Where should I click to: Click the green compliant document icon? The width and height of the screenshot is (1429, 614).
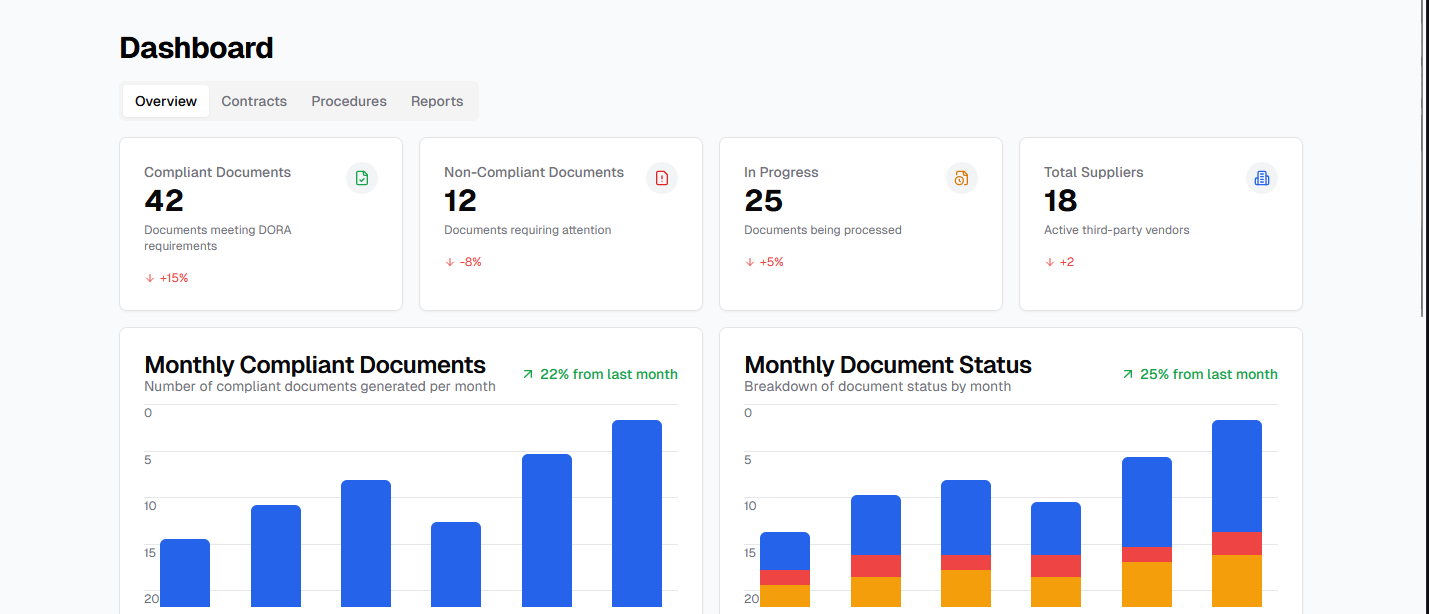point(361,177)
